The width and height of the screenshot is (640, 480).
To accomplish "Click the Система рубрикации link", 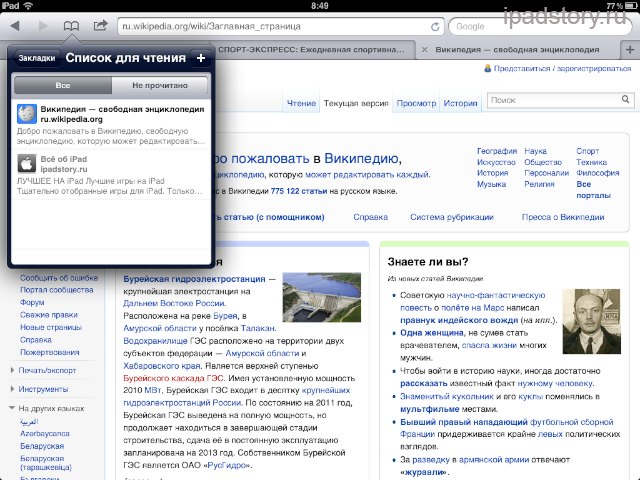I will [x=452, y=217].
